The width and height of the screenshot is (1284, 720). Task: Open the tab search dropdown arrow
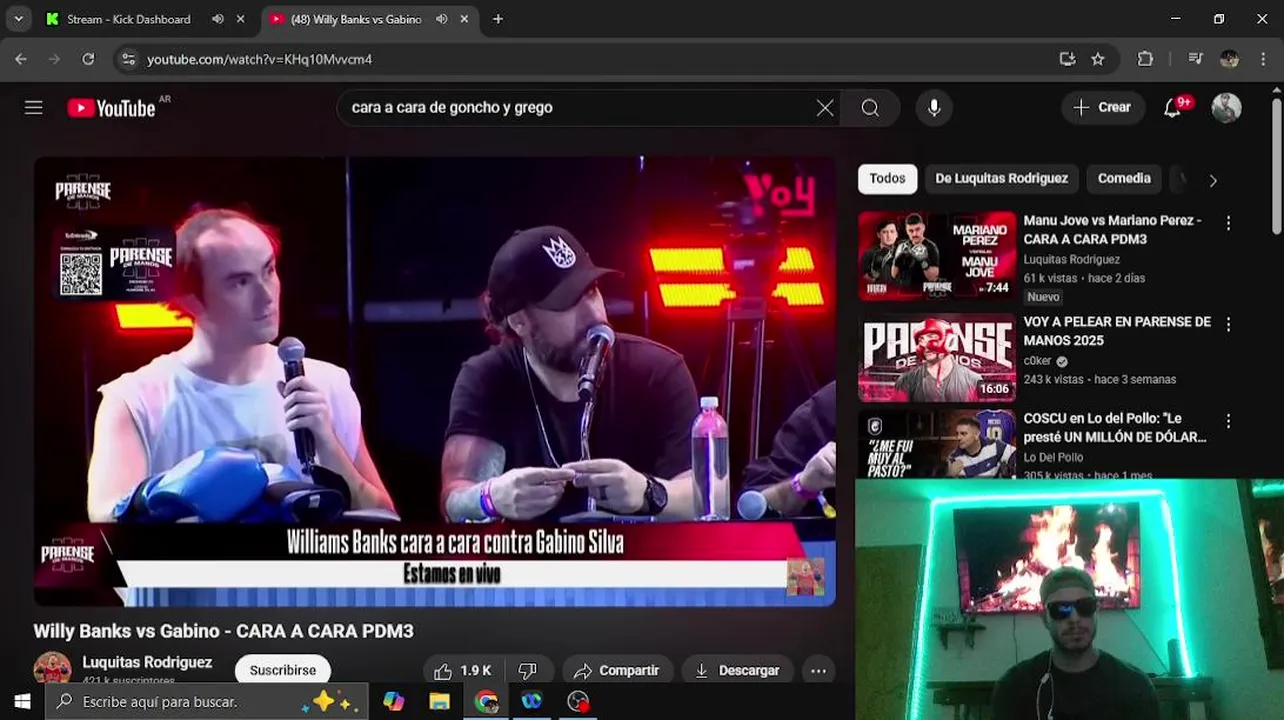point(18,19)
